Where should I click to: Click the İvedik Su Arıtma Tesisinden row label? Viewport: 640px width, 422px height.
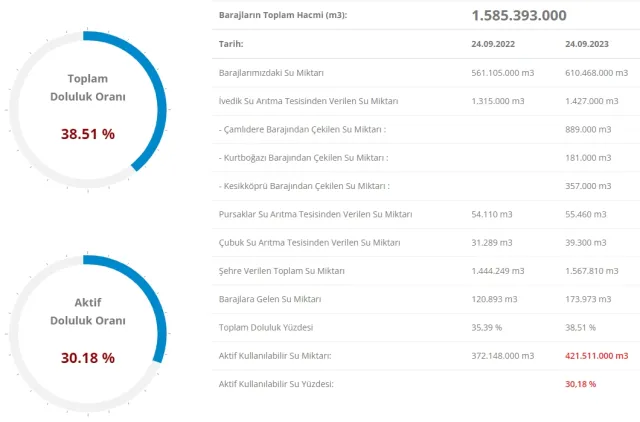[308, 101]
